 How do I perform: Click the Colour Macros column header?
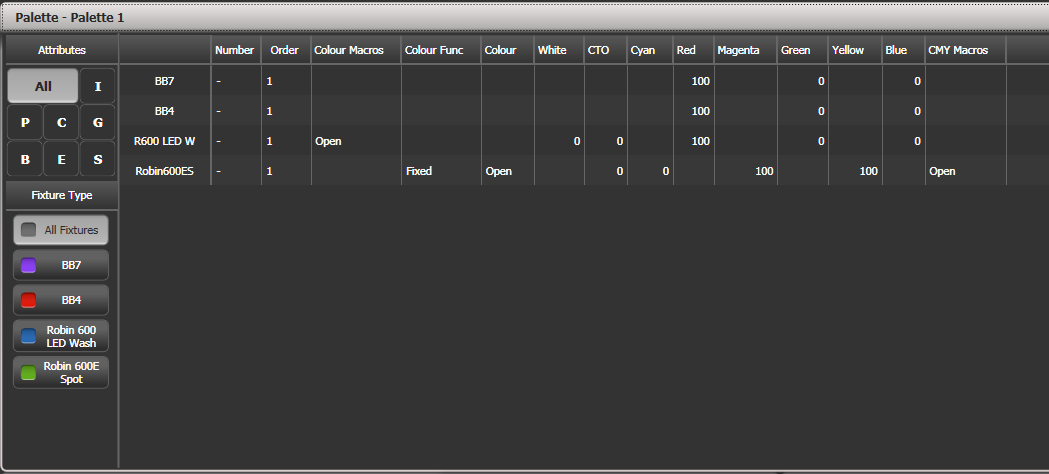coord(356,50)
